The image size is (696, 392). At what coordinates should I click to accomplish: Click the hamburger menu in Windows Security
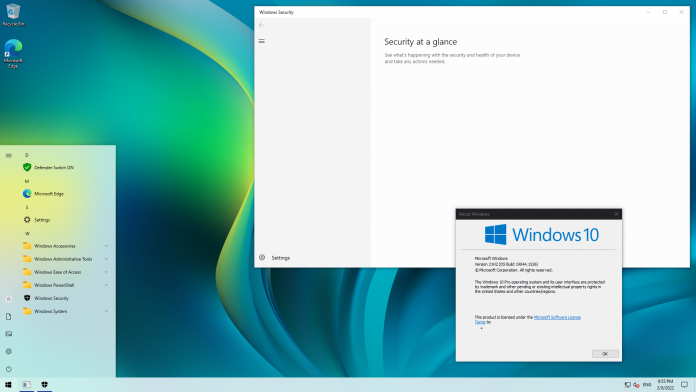pyautogui.click(x=262, y=41)
